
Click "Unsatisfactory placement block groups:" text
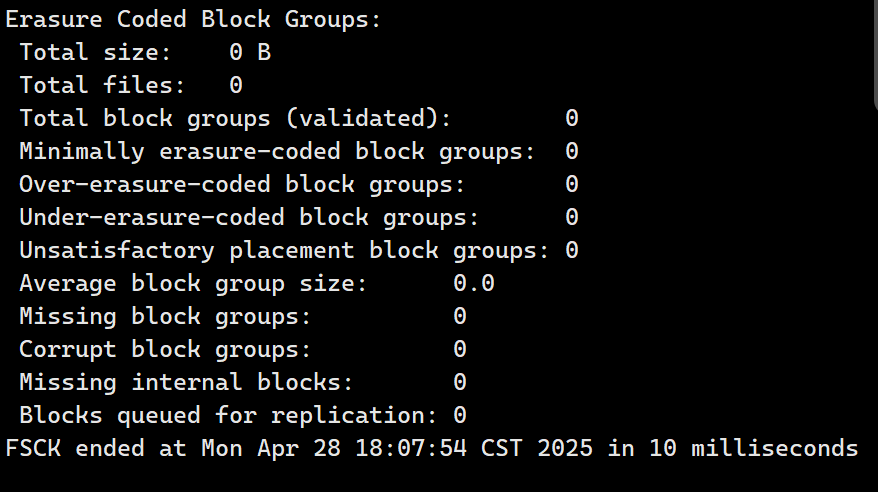coord(284,250)
